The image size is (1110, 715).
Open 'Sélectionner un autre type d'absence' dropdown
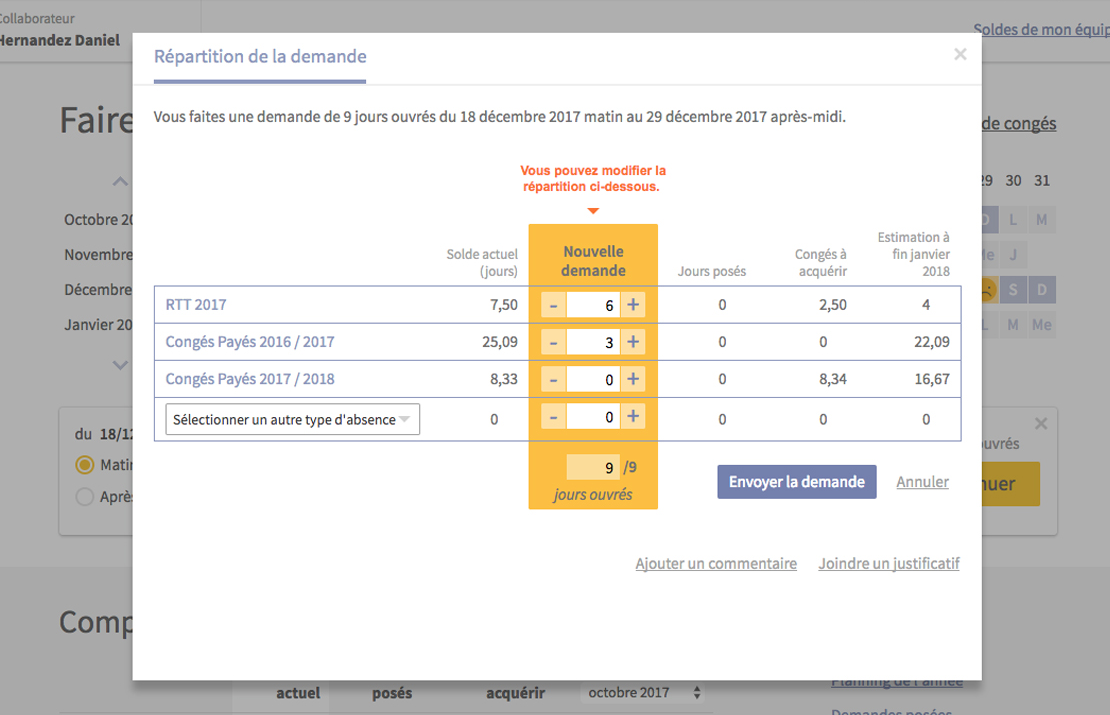[292, 419]
